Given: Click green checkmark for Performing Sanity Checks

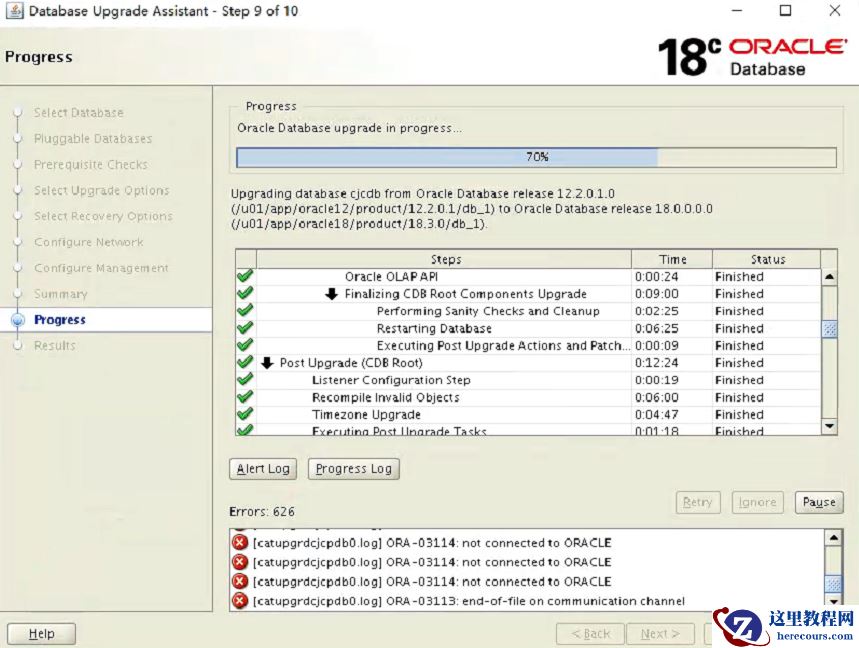Looking at the screenshot, I should tap(245, 311).
